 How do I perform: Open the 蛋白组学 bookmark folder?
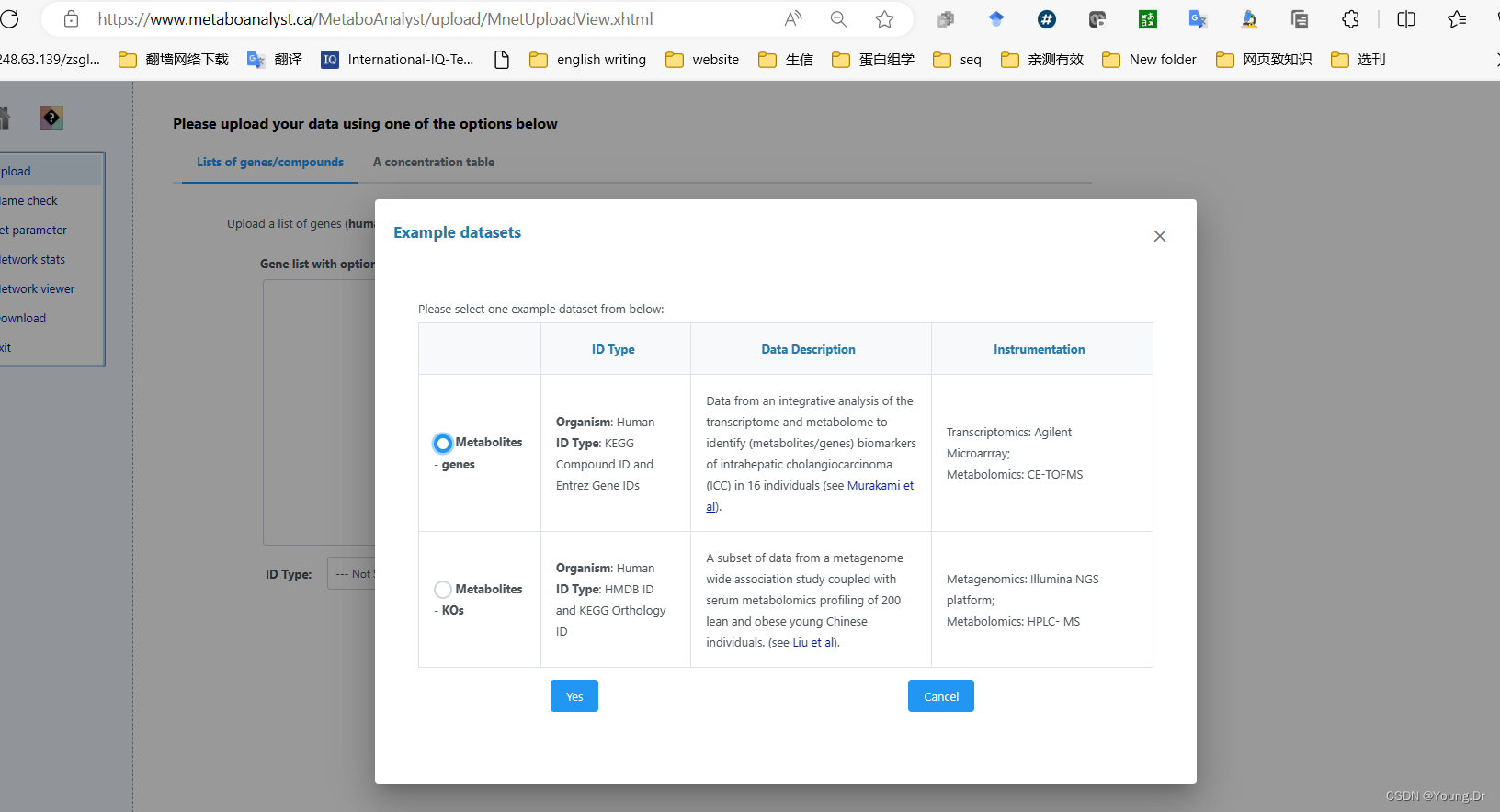click(873, 60)
